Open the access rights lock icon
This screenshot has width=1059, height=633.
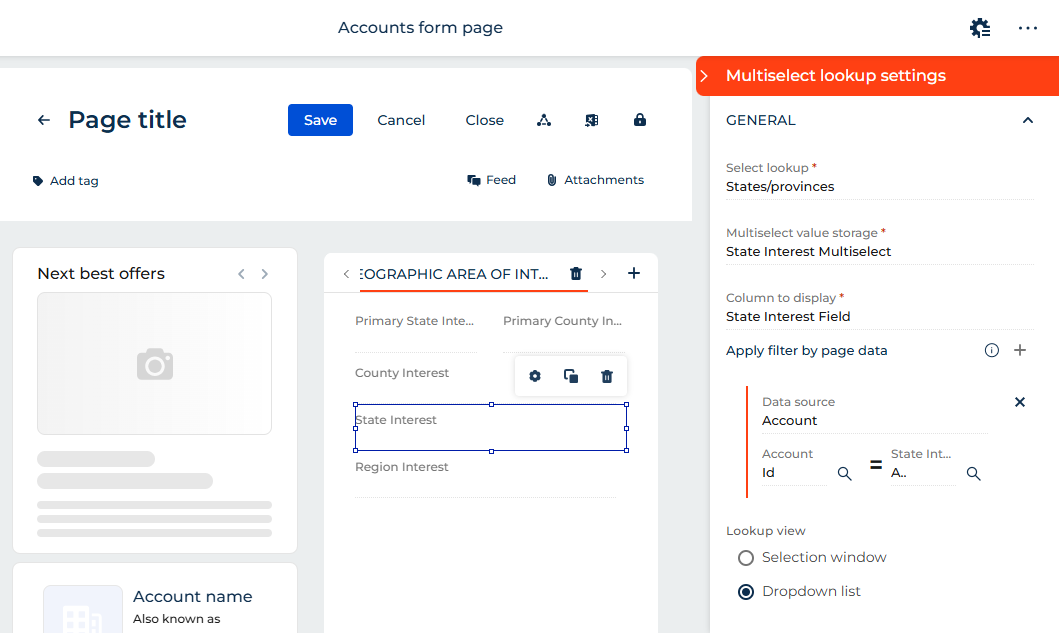(x=639, y=120)
